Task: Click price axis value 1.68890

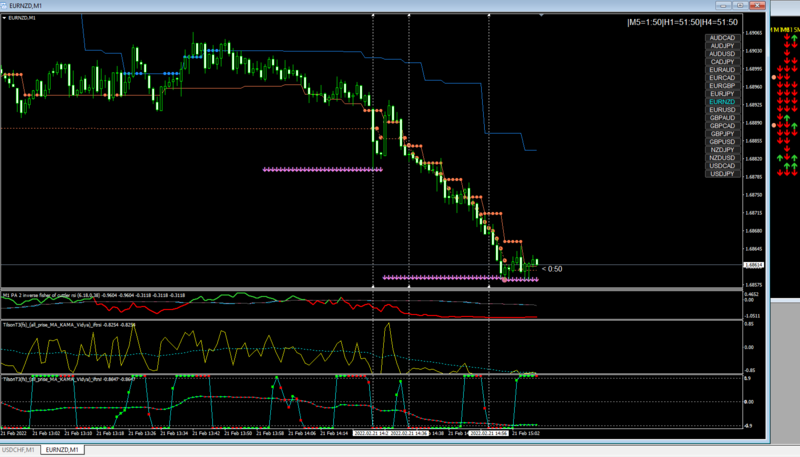Action: 754,123
